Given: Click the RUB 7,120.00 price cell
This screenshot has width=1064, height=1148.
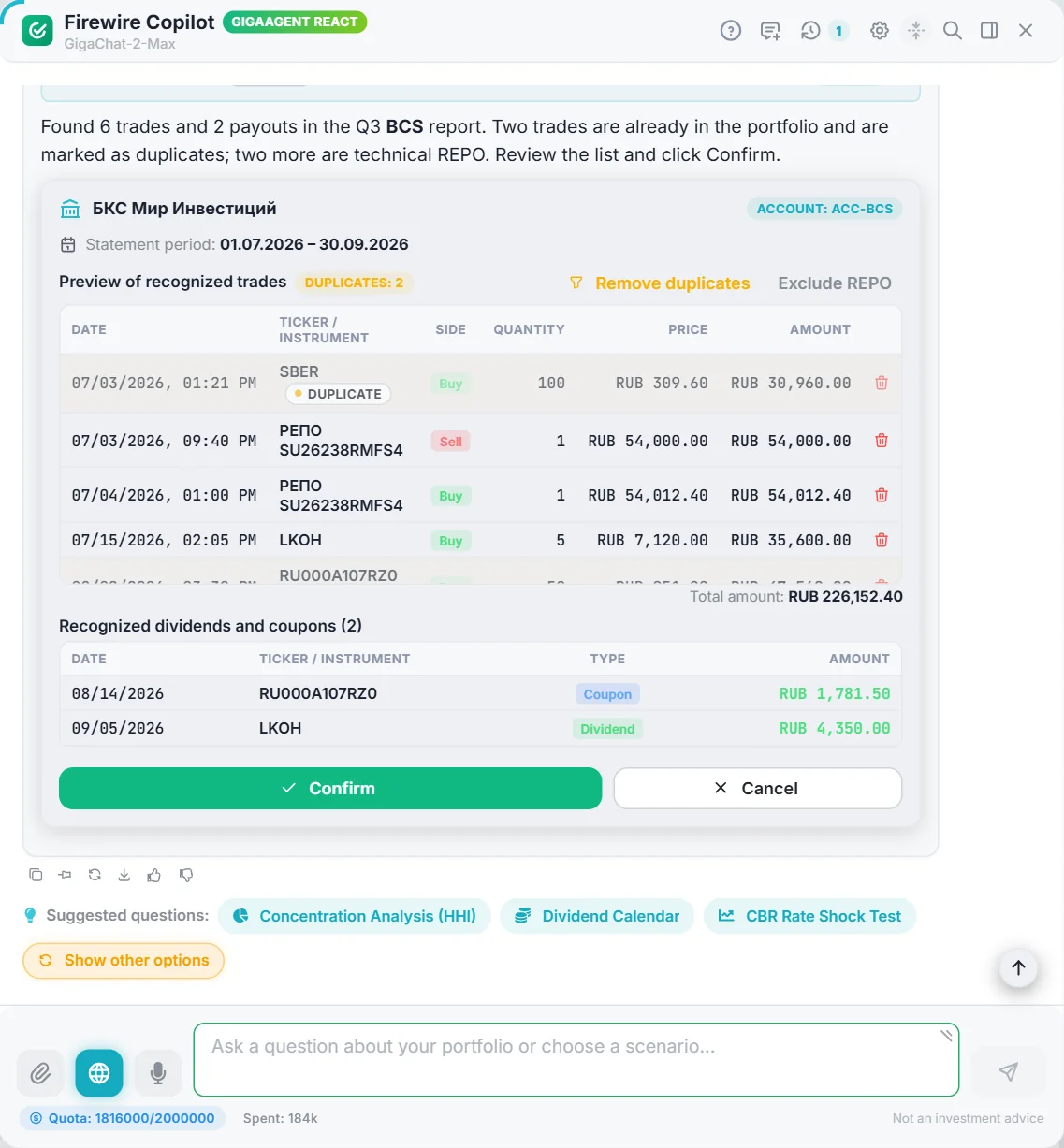Looking at the screenshot, I should coord(652,540).
